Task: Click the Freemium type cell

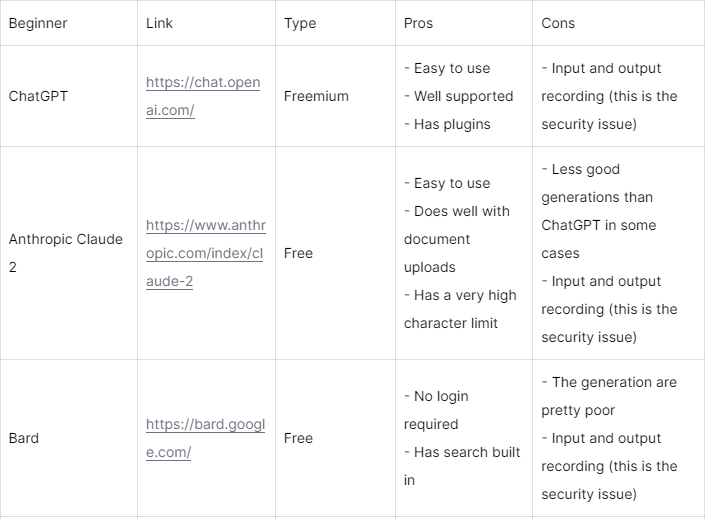Action: pos(316,96)
